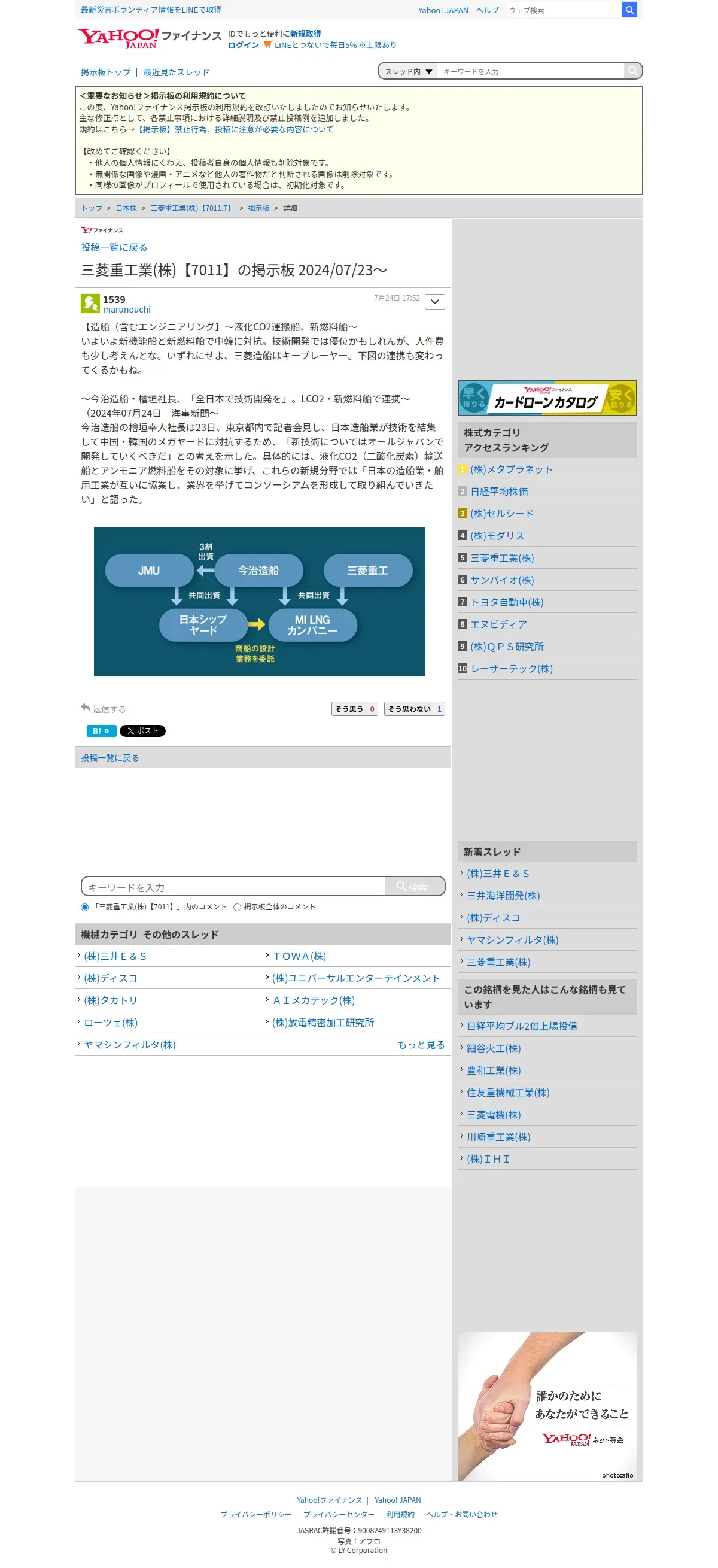Click the thread keyword search magnifier icon

[x=633, y=71]
